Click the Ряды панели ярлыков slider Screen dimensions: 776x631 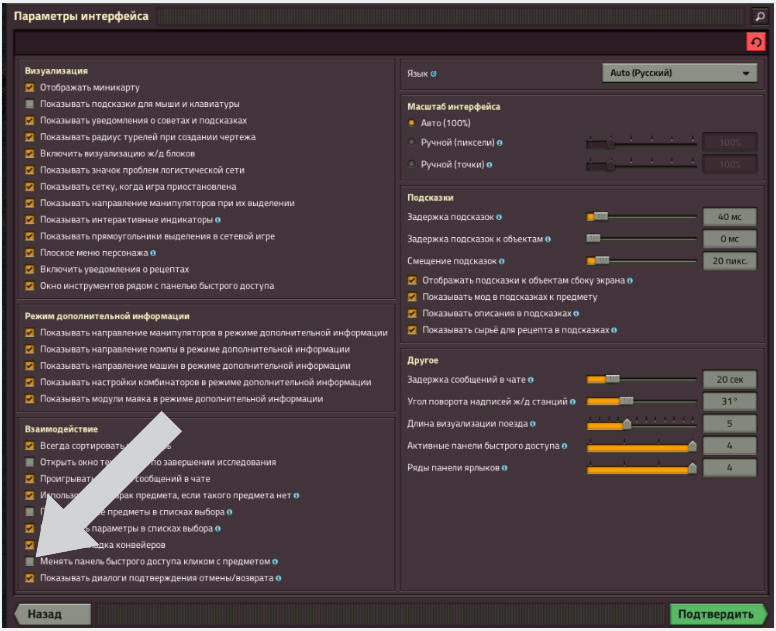point(641,468)
